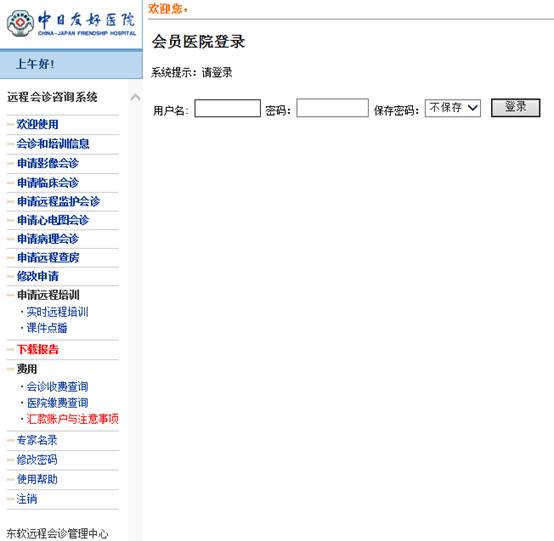Open the red 汇款账户与注意事项 link
554x541 pixels.
(72, 419)
